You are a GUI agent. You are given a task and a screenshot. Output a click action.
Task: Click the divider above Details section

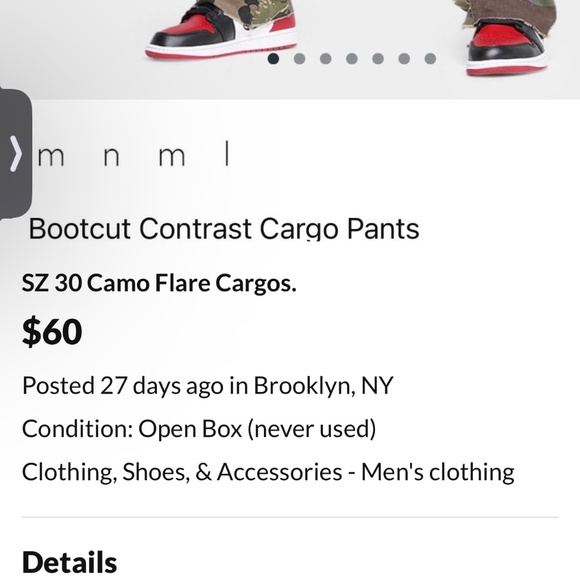[x=290, y=517]
